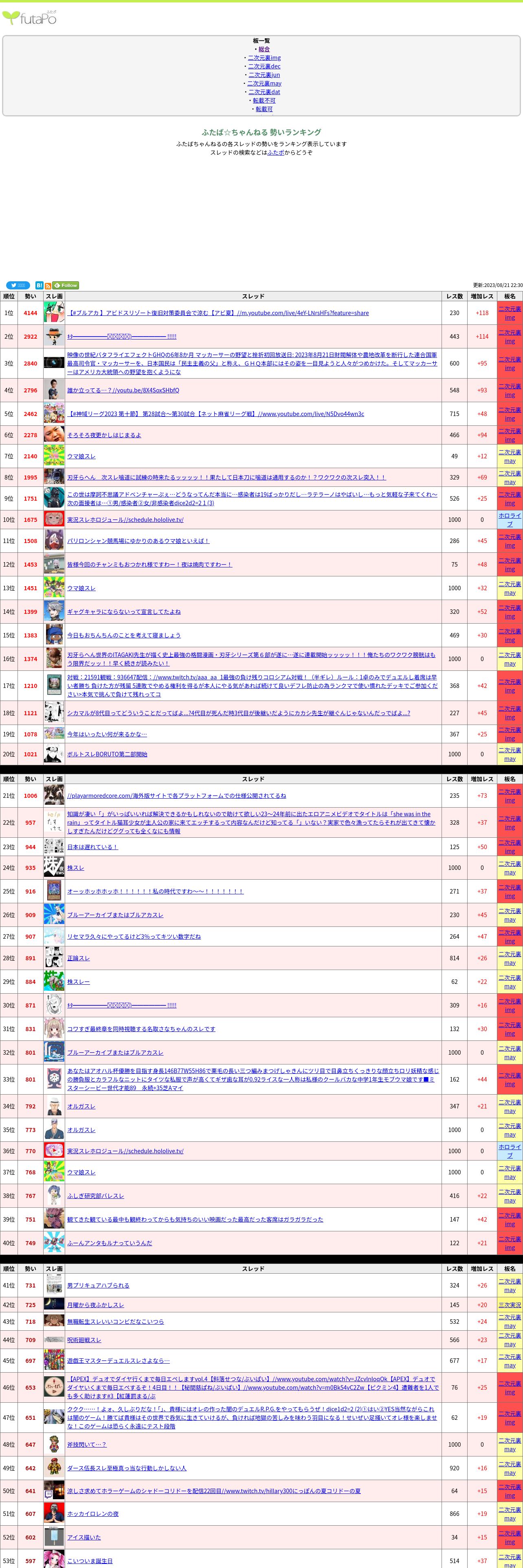Open 二次元裏jun board link
The height and width of the screenshot is (1568, 523).
264,75
